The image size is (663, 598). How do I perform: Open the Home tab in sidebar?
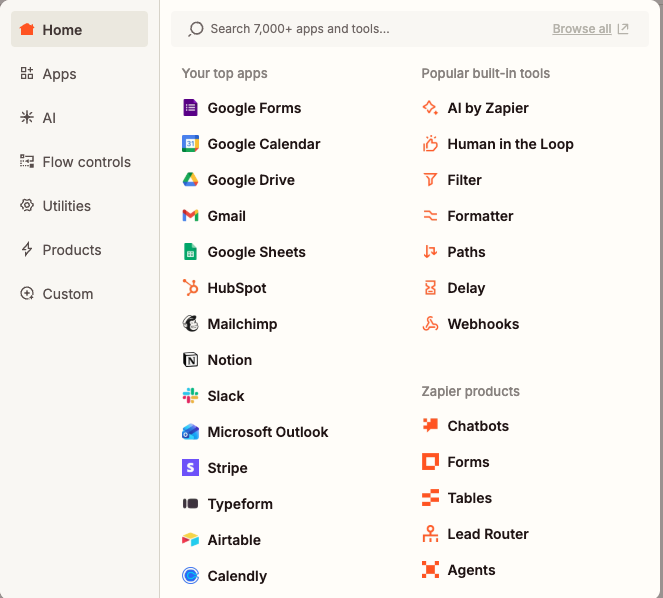coord(79,29)
